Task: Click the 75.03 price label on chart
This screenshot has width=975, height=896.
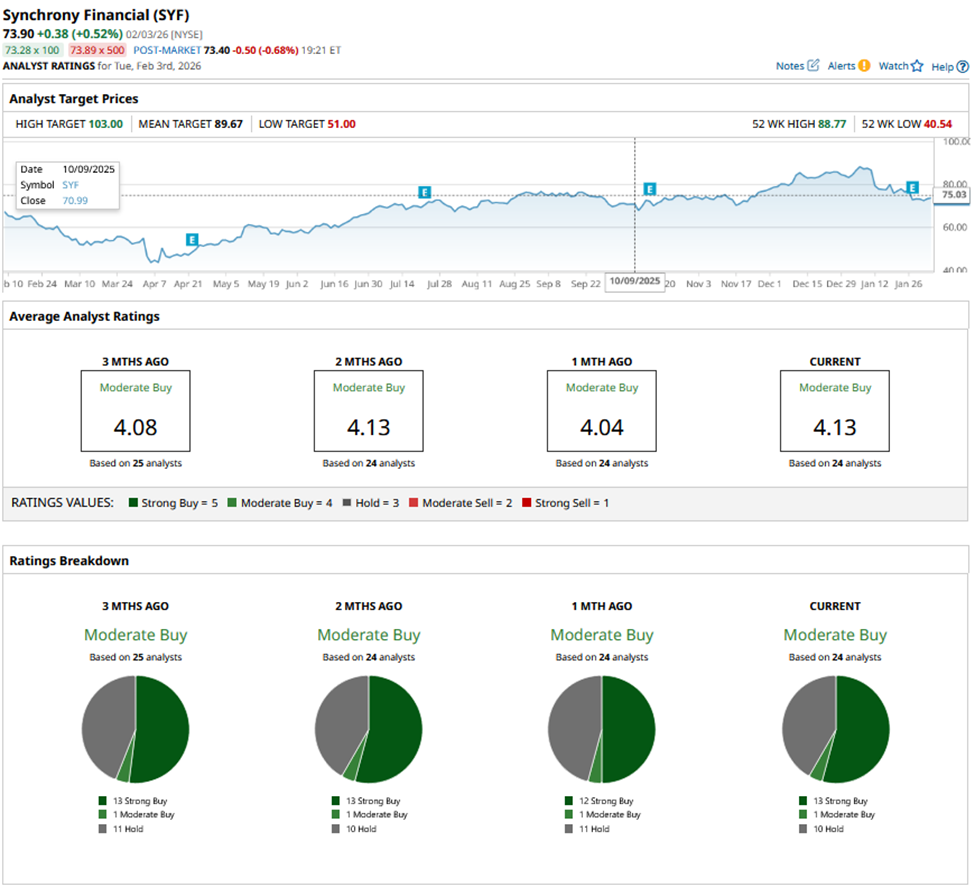Action: click(953, 195)
